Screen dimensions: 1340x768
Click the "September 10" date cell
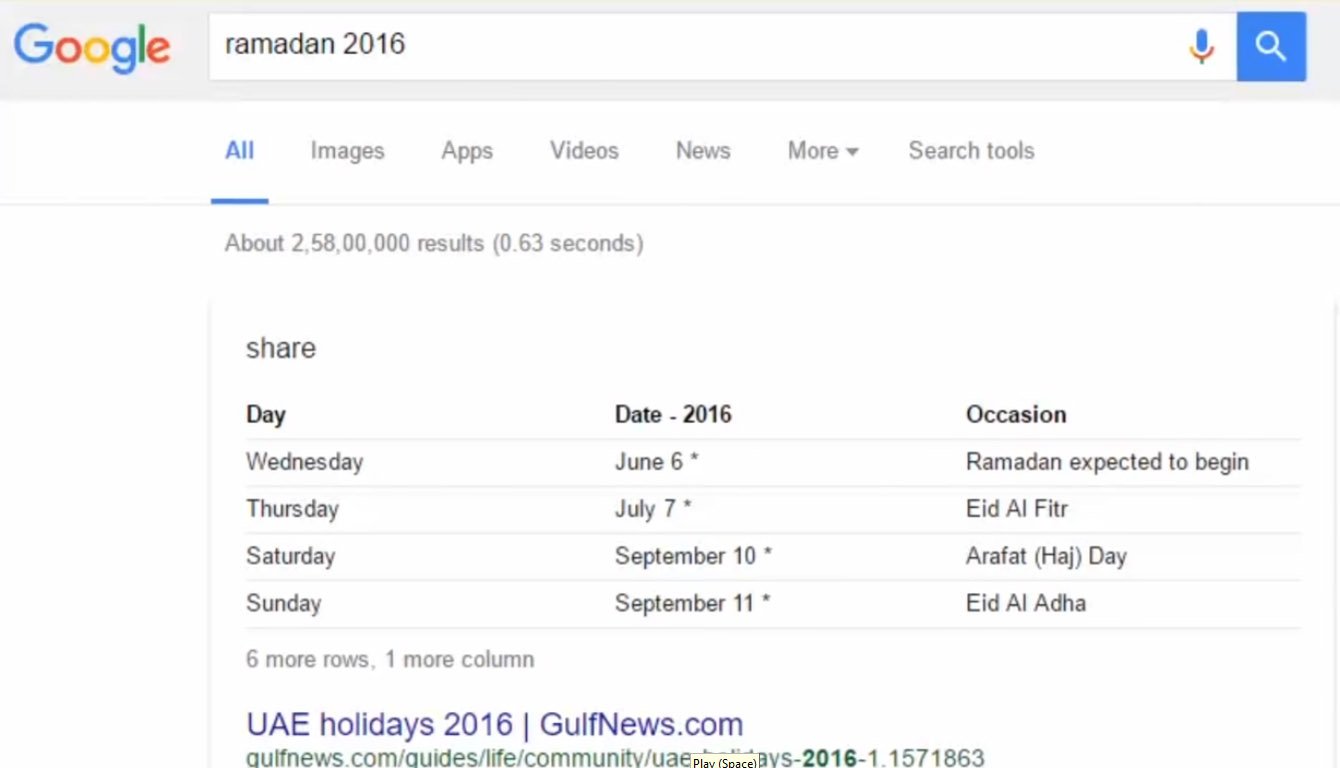[692, 556]
